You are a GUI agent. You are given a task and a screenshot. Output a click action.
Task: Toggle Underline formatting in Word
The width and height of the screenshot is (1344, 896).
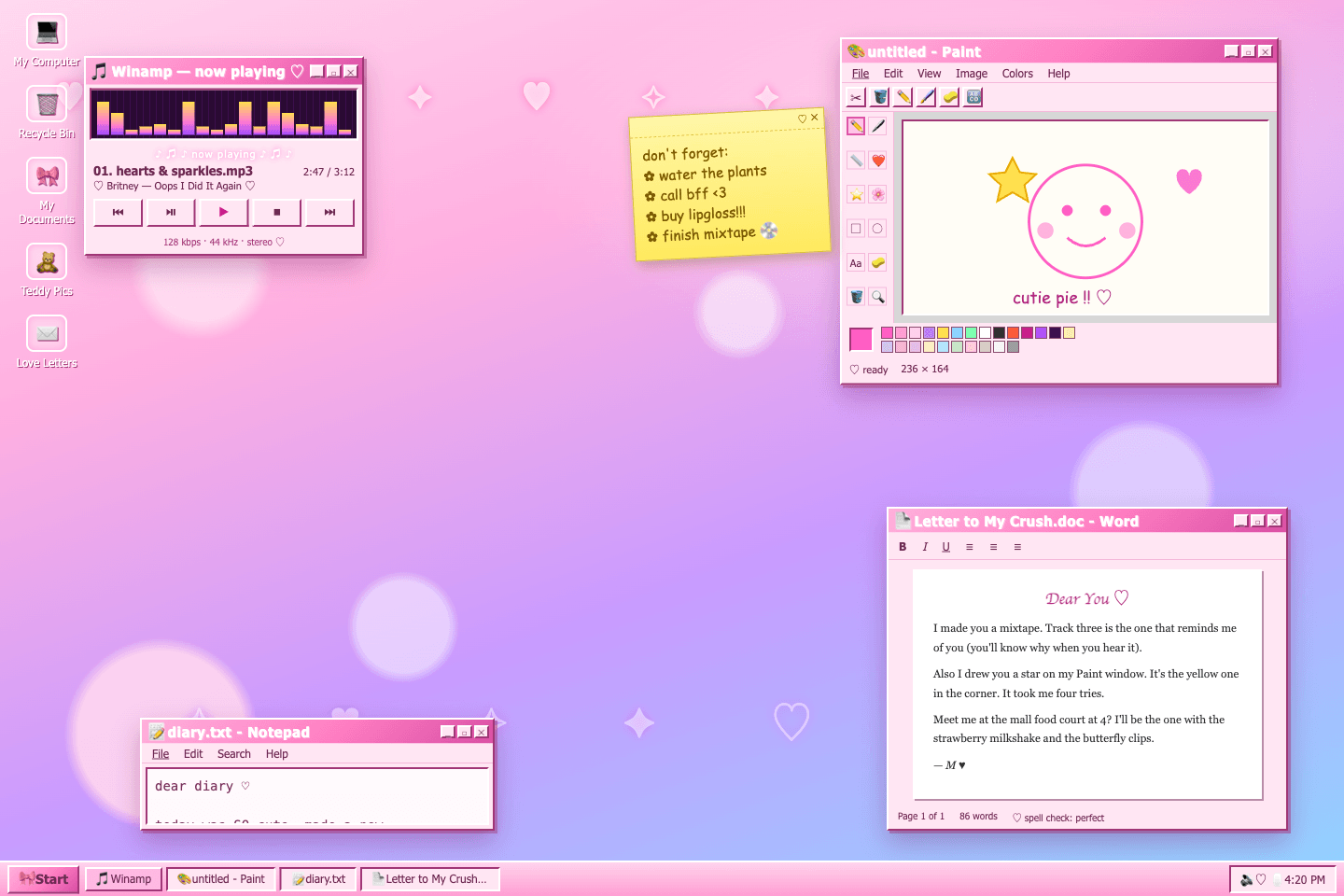(945, 547)
